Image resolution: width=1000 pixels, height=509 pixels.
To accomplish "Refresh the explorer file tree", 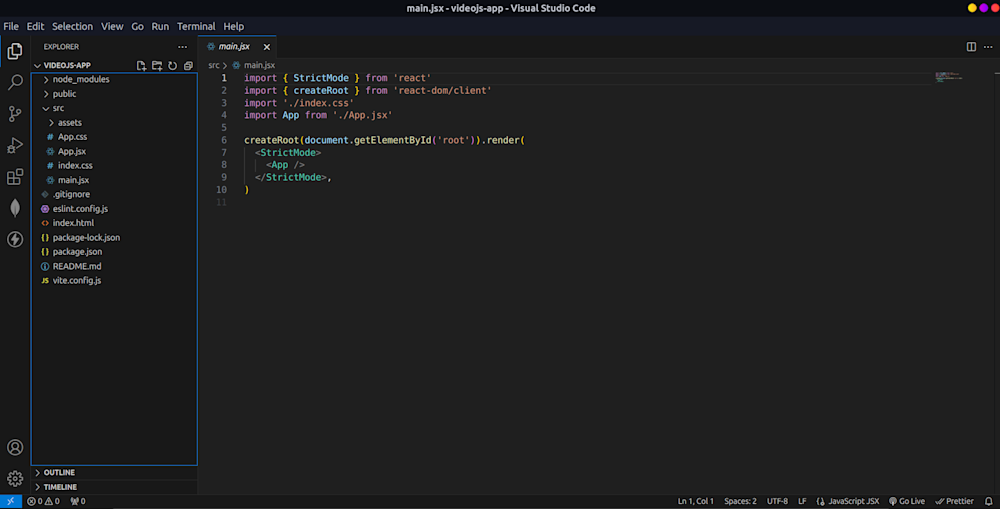I will 172,66.
